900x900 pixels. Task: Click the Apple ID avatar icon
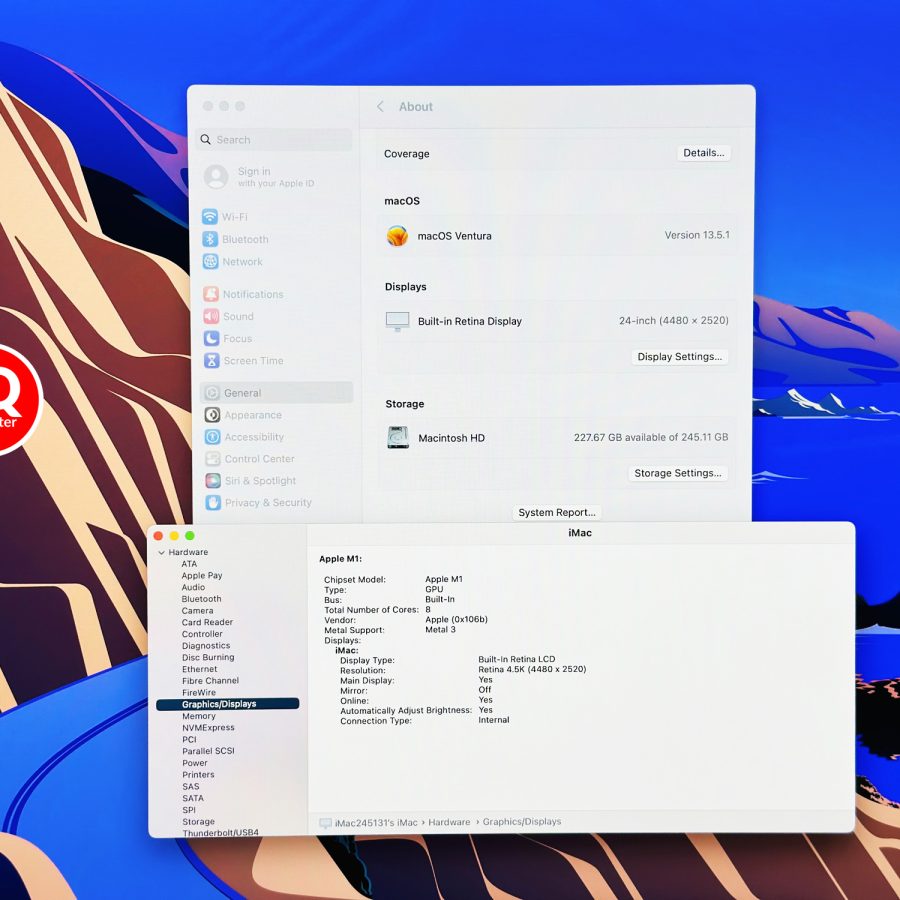216,177
